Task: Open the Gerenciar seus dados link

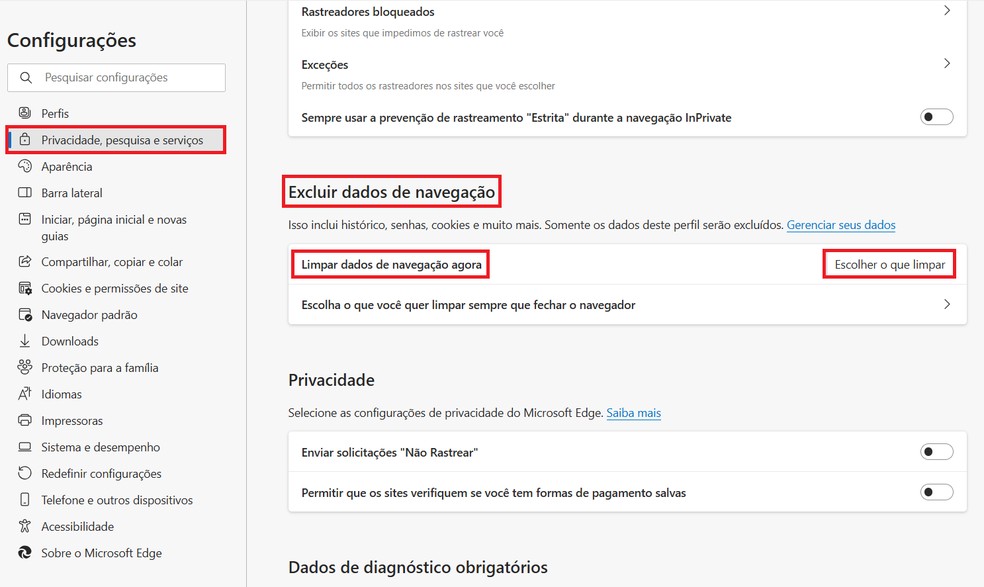Action: [841, 225]
